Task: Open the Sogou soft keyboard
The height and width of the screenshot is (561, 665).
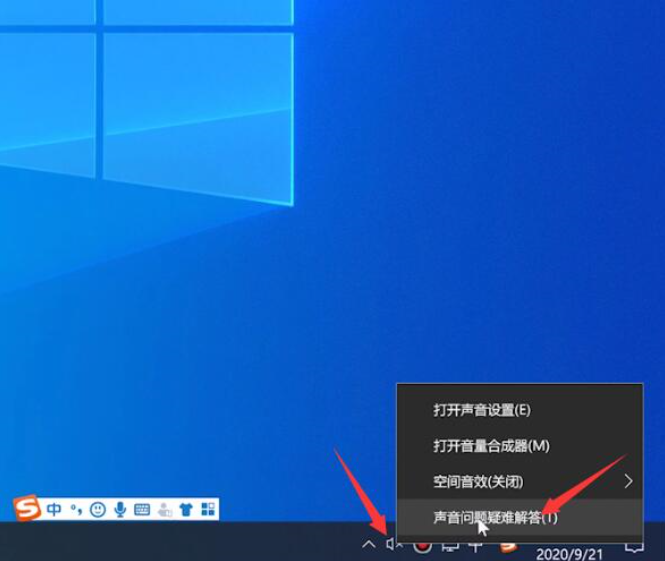Action: 142,509
